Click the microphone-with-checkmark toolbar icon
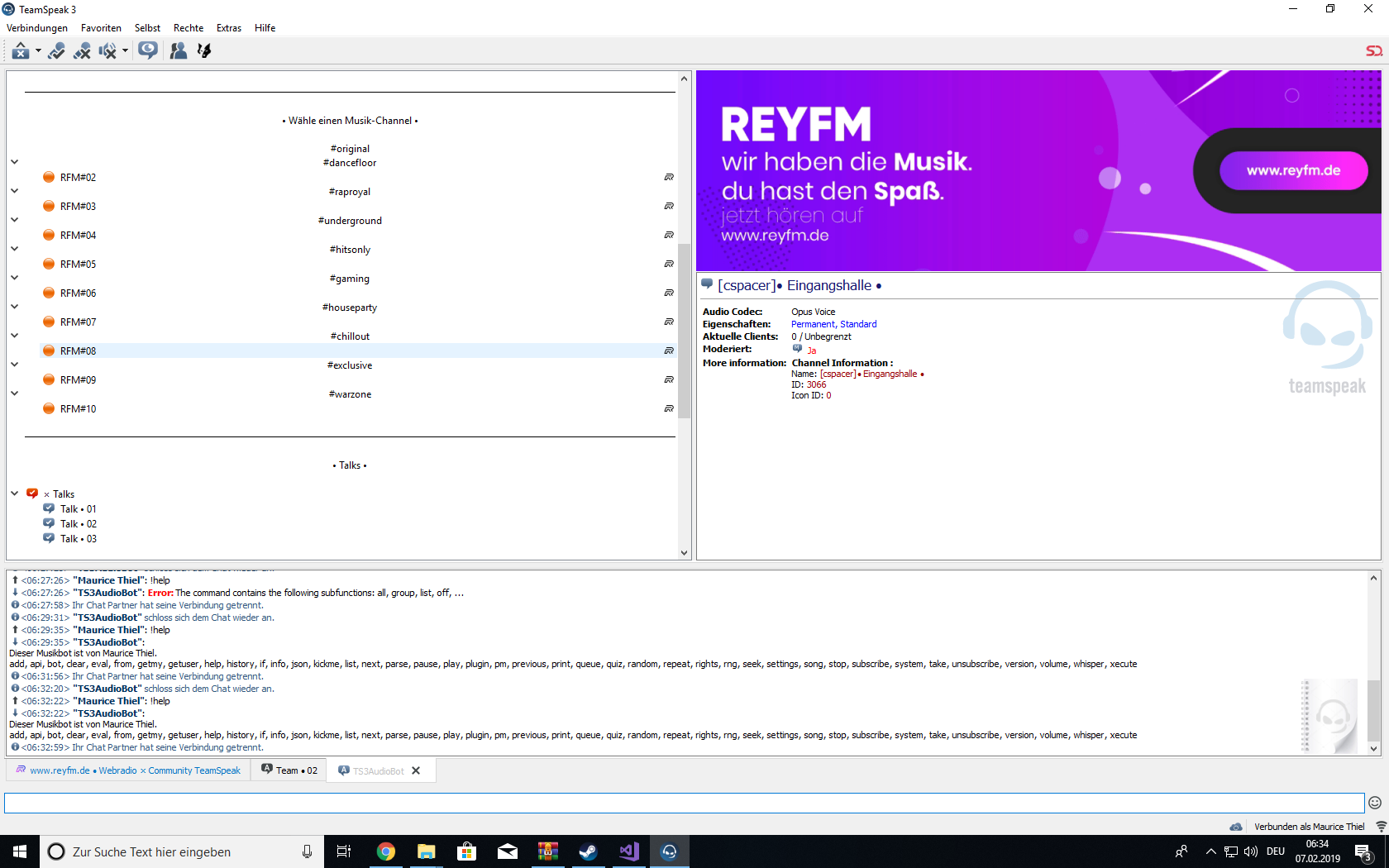Image resolution: width=1389 pixels, height=868 pixels. (x=56, y=50)
